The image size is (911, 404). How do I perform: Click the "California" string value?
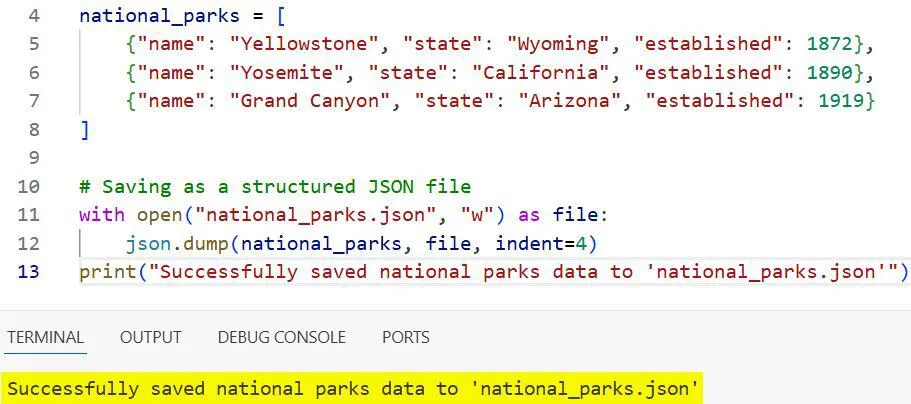[x=537, y=72]
